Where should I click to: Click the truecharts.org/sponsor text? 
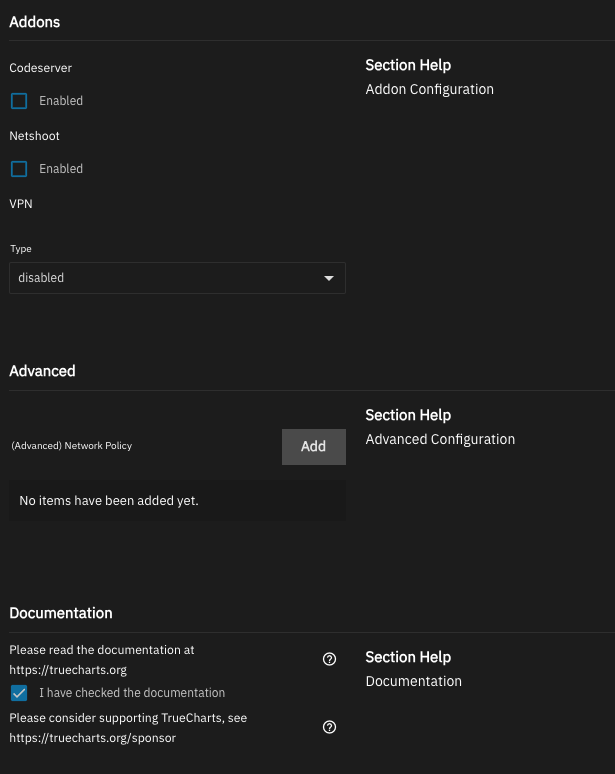pyautogui.click(x=93, y=738)
